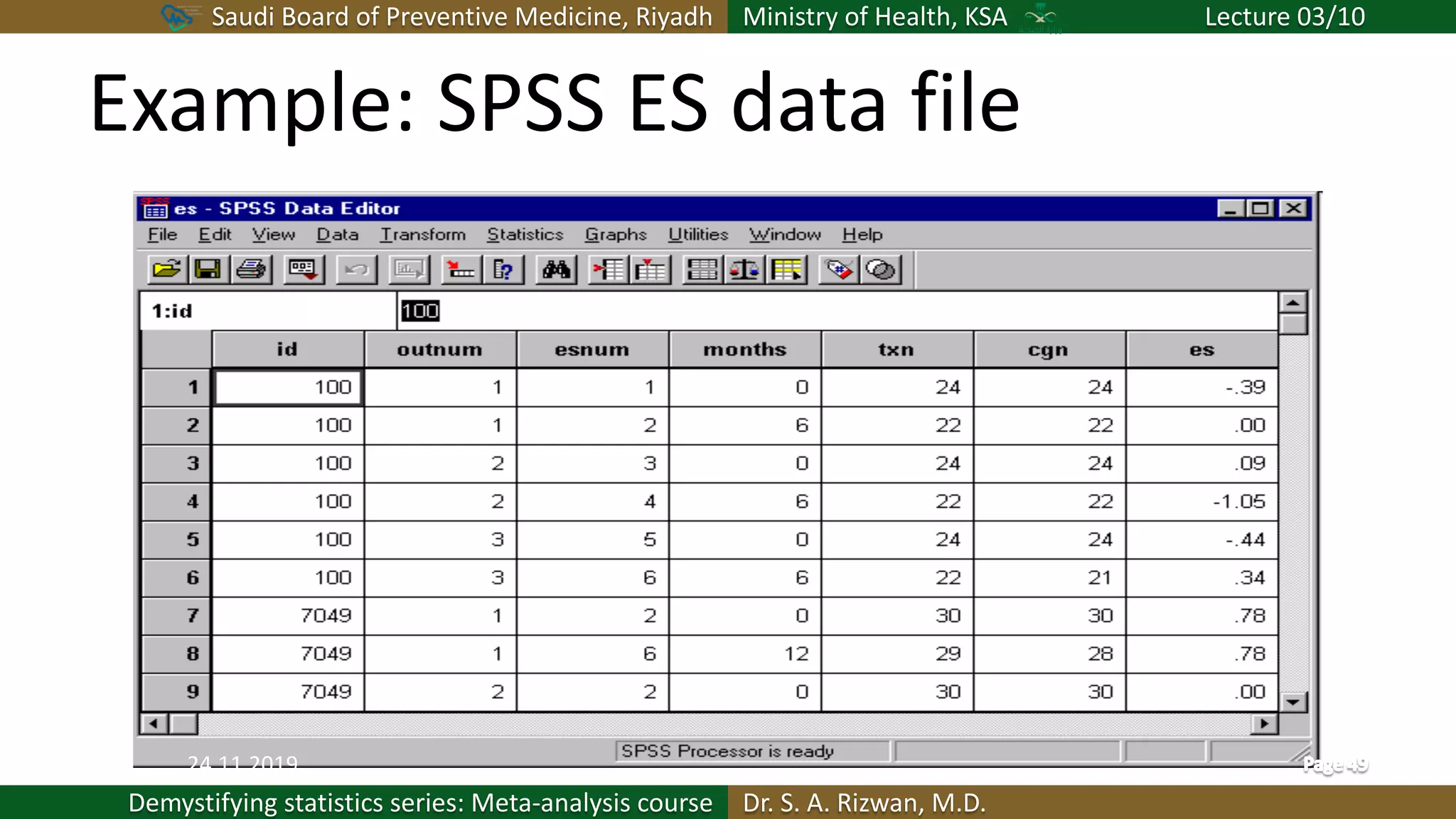Image resolution: width=1456 pixels, height=819 pixels.
Task: Click the Save File floppy icon
Action: pos(208,270)
